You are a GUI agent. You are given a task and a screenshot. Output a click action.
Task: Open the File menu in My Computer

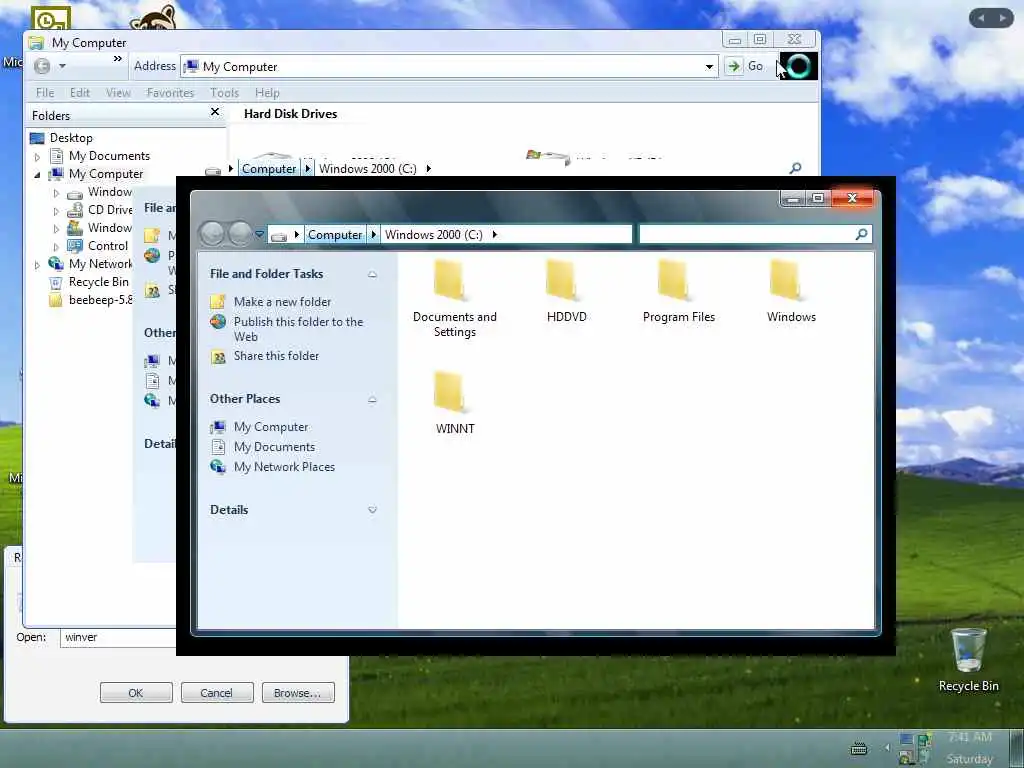pos(45,93)
